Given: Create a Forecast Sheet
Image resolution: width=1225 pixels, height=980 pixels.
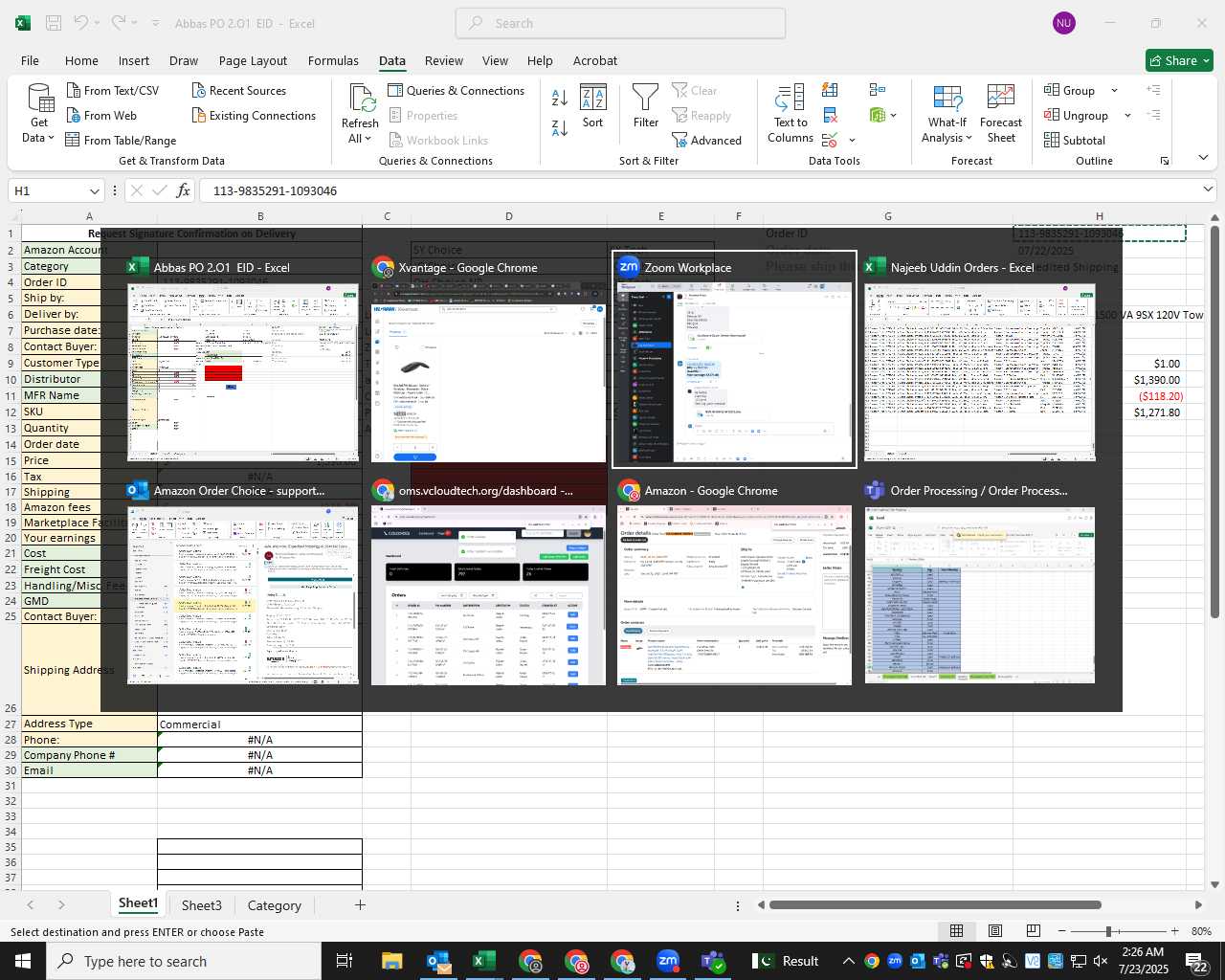Looking at the screenshot, I should pyautogui.click(x=1001, y=114).
